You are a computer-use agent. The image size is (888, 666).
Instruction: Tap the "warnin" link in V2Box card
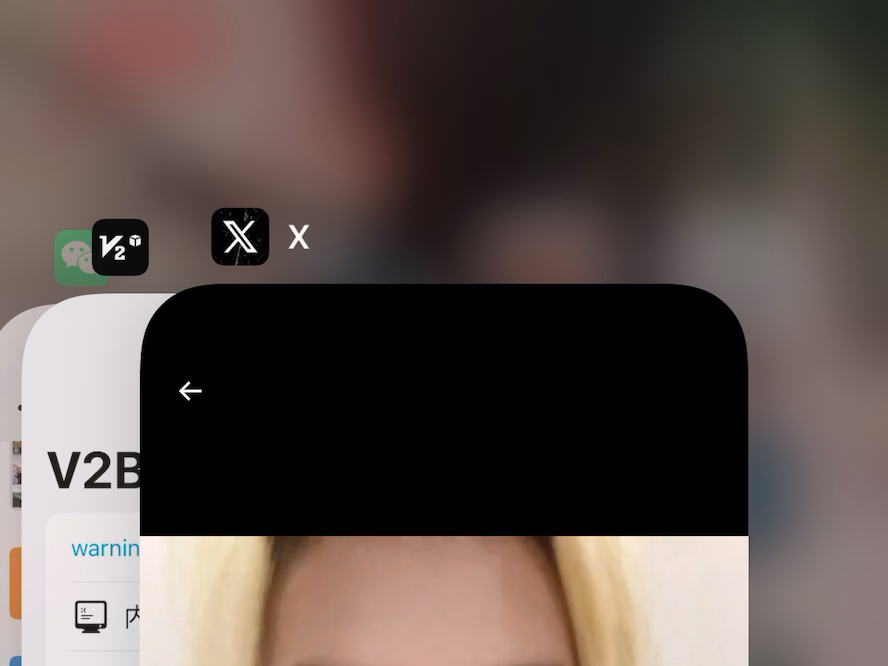click(105, 548)
